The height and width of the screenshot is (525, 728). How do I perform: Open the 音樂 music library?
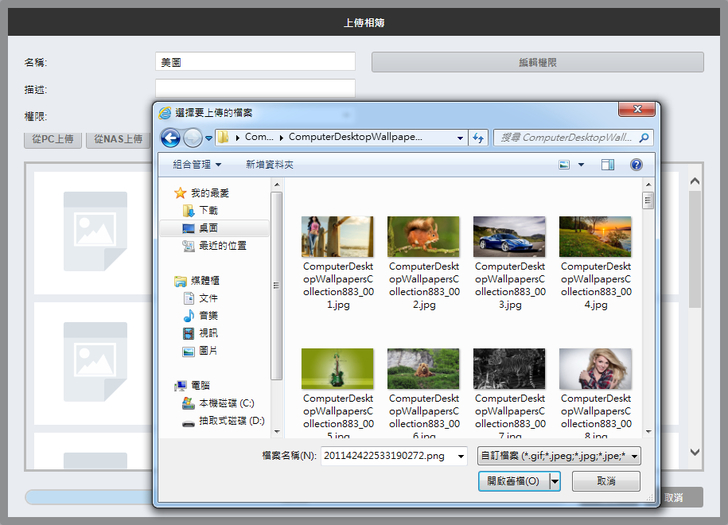201,316
